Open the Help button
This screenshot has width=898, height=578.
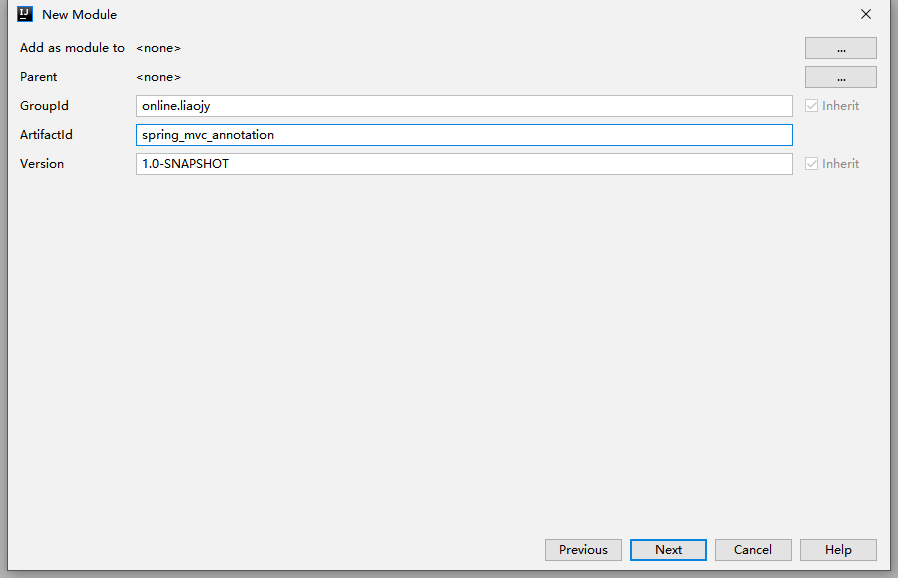tap(838, 550)
